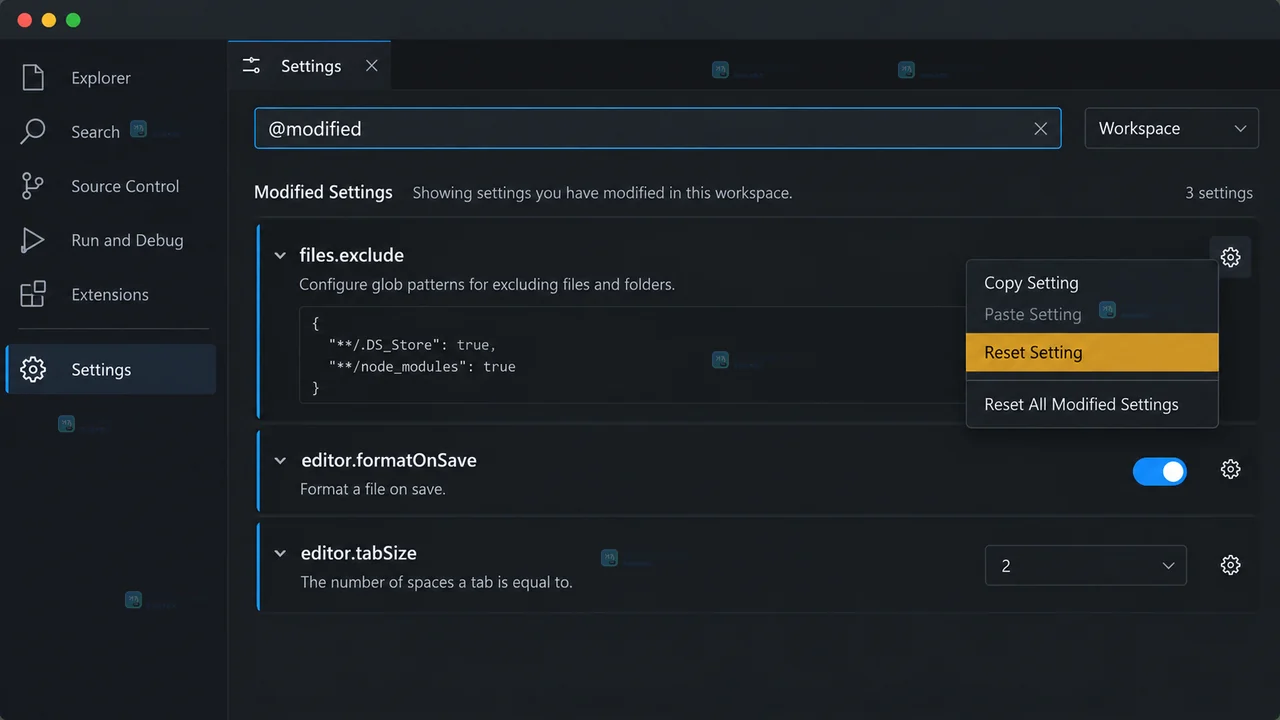This screenshot has height=720, width=1280.
Task: Collapse the editor.tabSize setting
Action: coord(280,554)
